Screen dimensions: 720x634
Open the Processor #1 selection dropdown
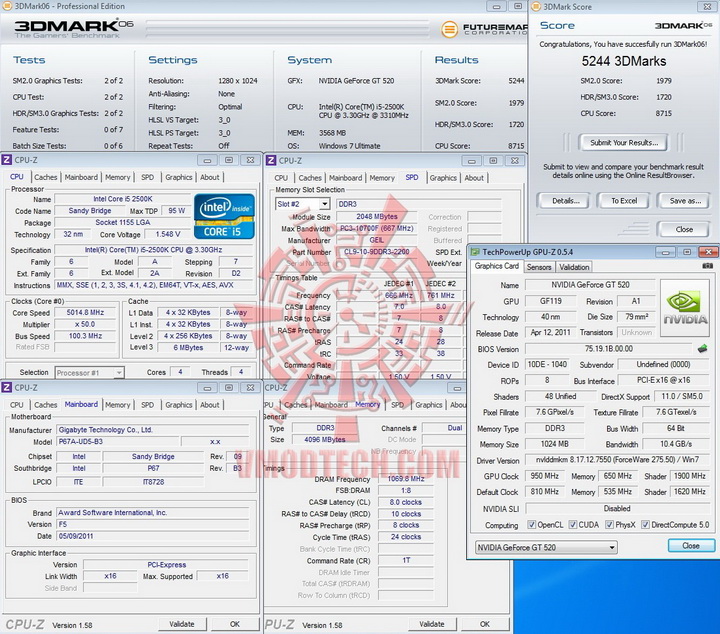pyautogui.click(x=90, y=373)
